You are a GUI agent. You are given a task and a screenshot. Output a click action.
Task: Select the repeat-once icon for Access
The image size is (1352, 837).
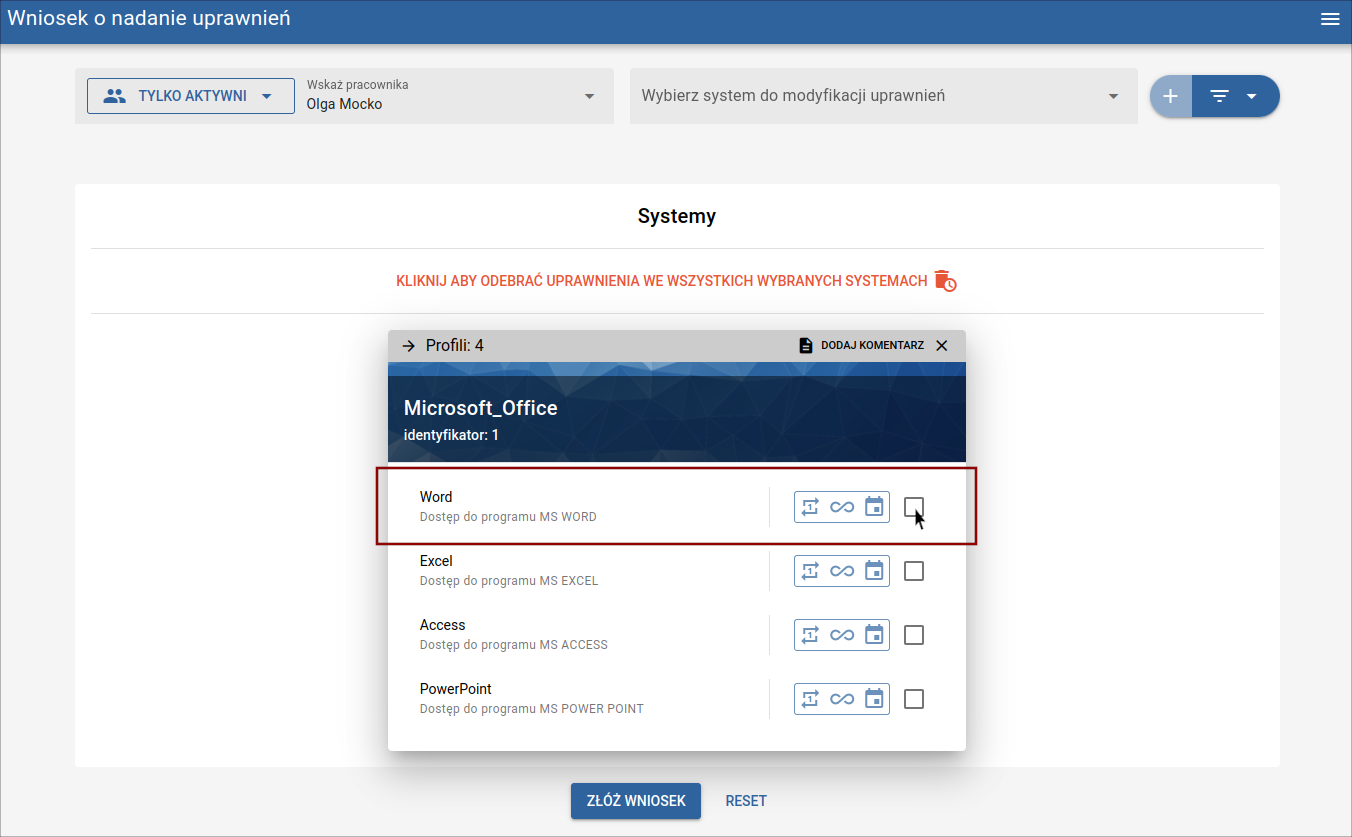[x=810, y=635]
